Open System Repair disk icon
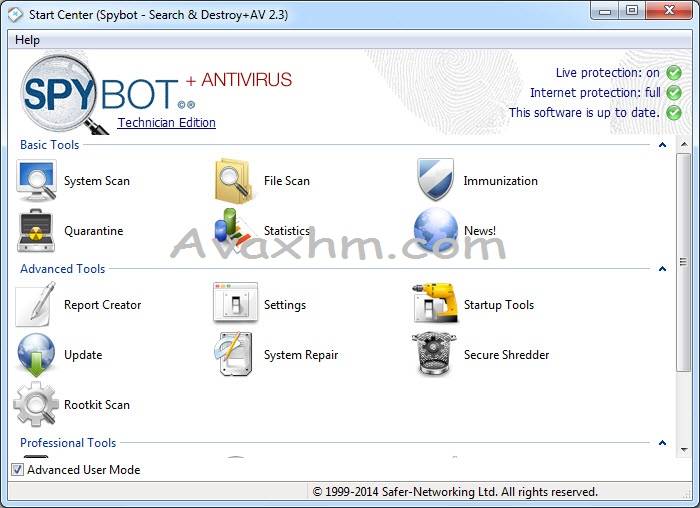Viewport: 700px width, 508px height. tap(233, 354)
